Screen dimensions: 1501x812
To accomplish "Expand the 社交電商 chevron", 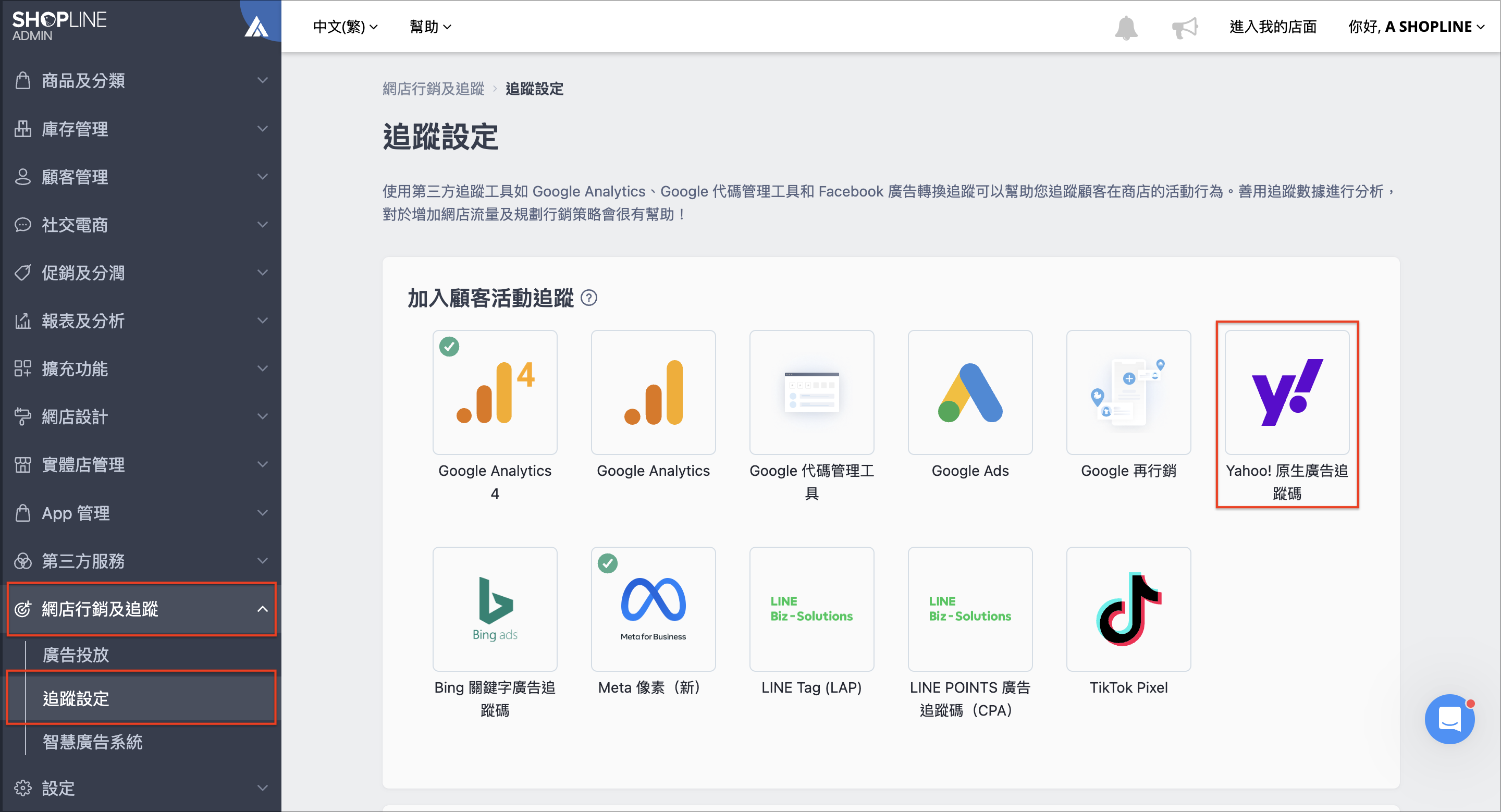I will click(263, 225).
